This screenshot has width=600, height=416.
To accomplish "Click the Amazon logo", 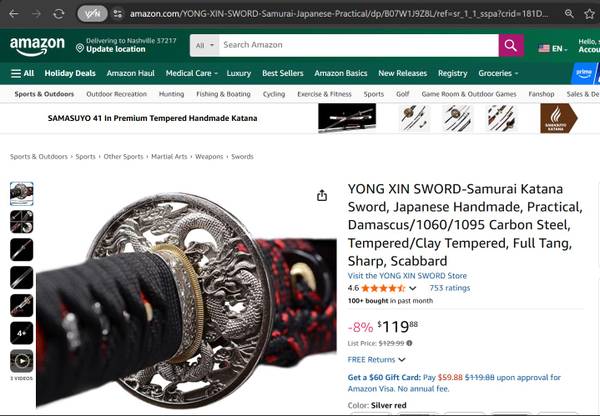I will tap(37, 47).
